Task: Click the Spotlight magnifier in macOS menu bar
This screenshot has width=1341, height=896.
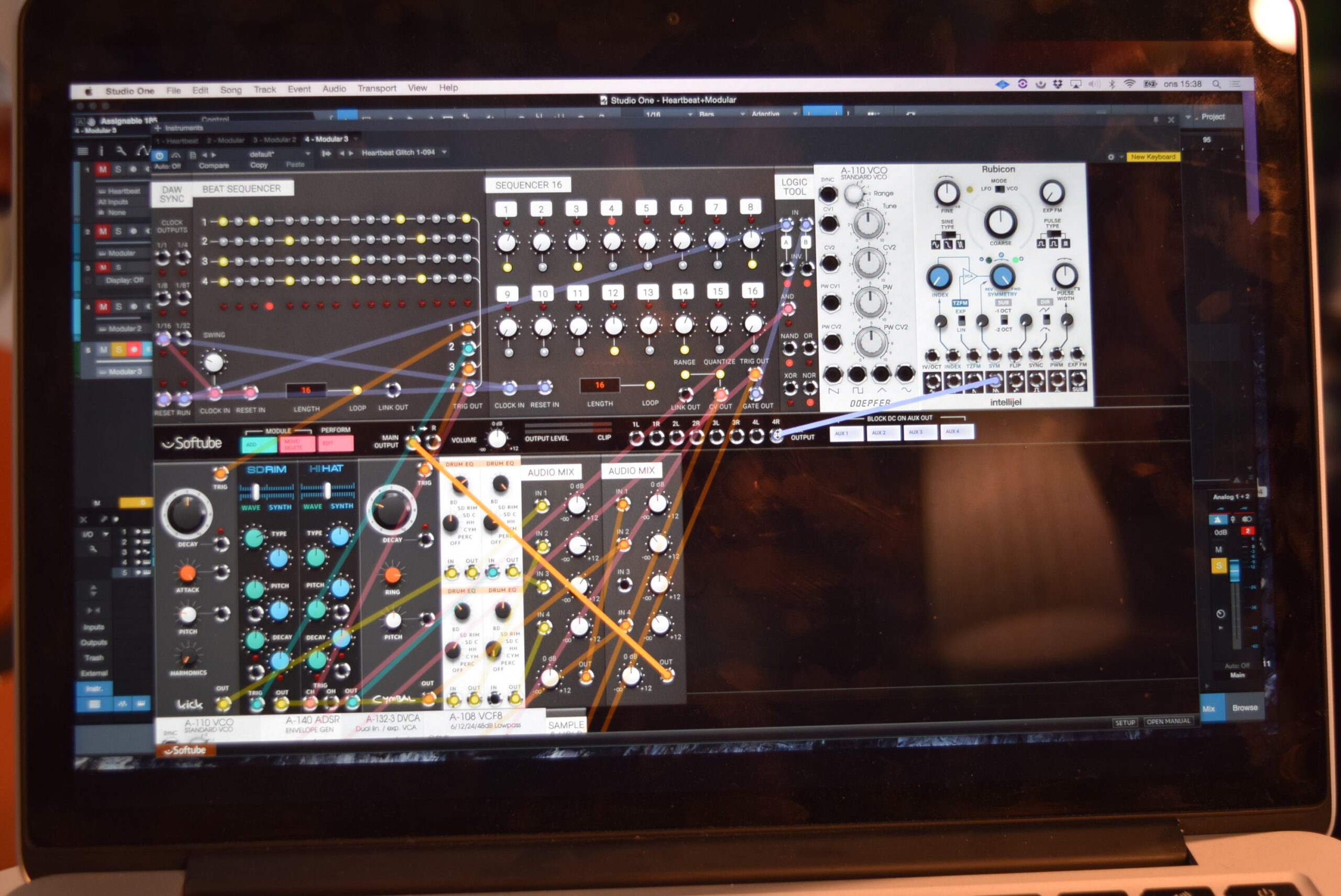Action: coord(1216,84)
